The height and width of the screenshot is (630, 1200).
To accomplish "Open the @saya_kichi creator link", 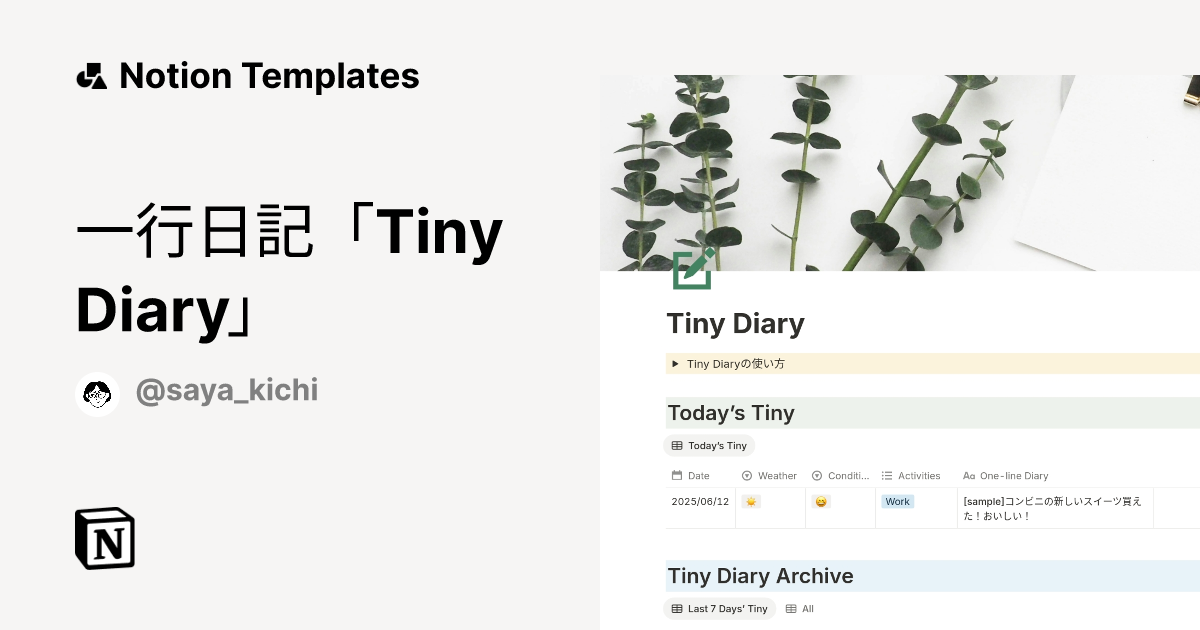I will pos(226,390).
